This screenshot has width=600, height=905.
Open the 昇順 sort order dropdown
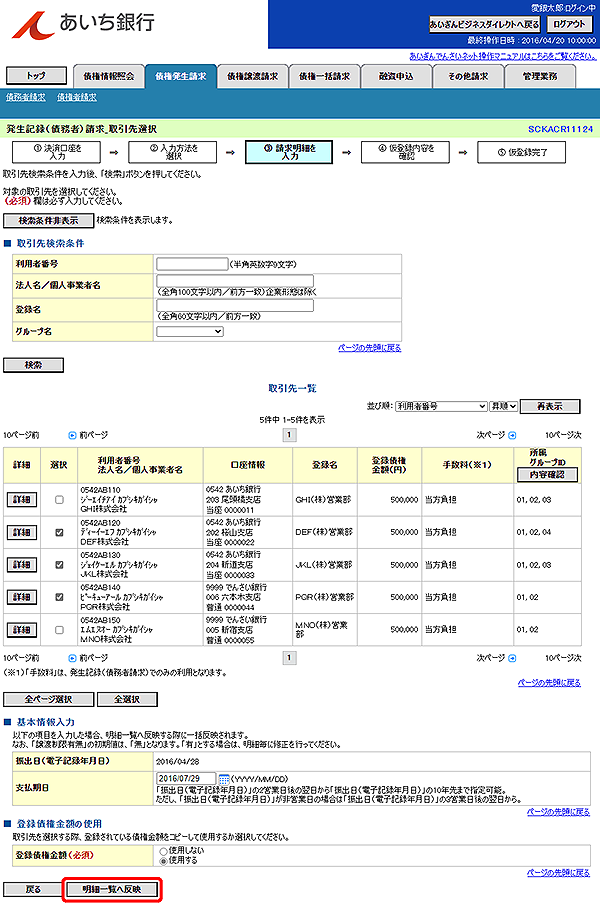504,406
